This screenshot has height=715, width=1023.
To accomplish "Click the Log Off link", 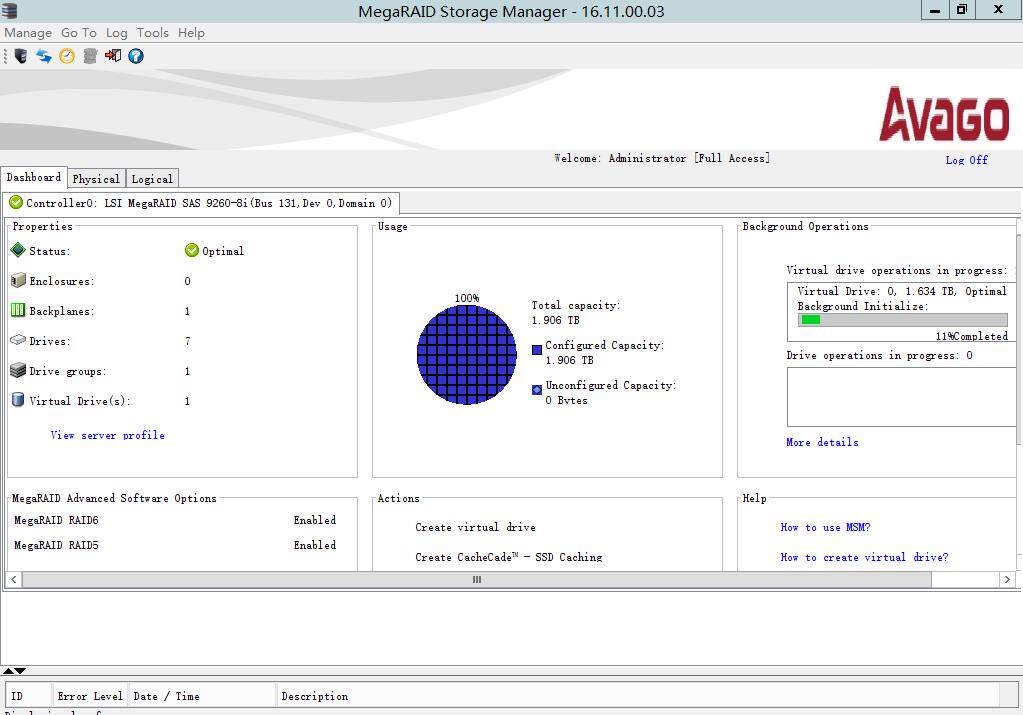I will [x=967, y=160].
